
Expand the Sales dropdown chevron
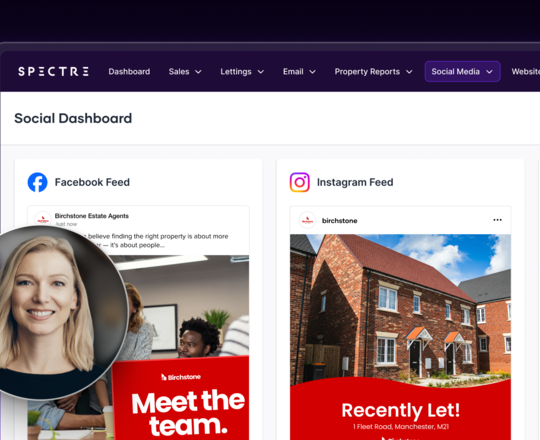198,72
